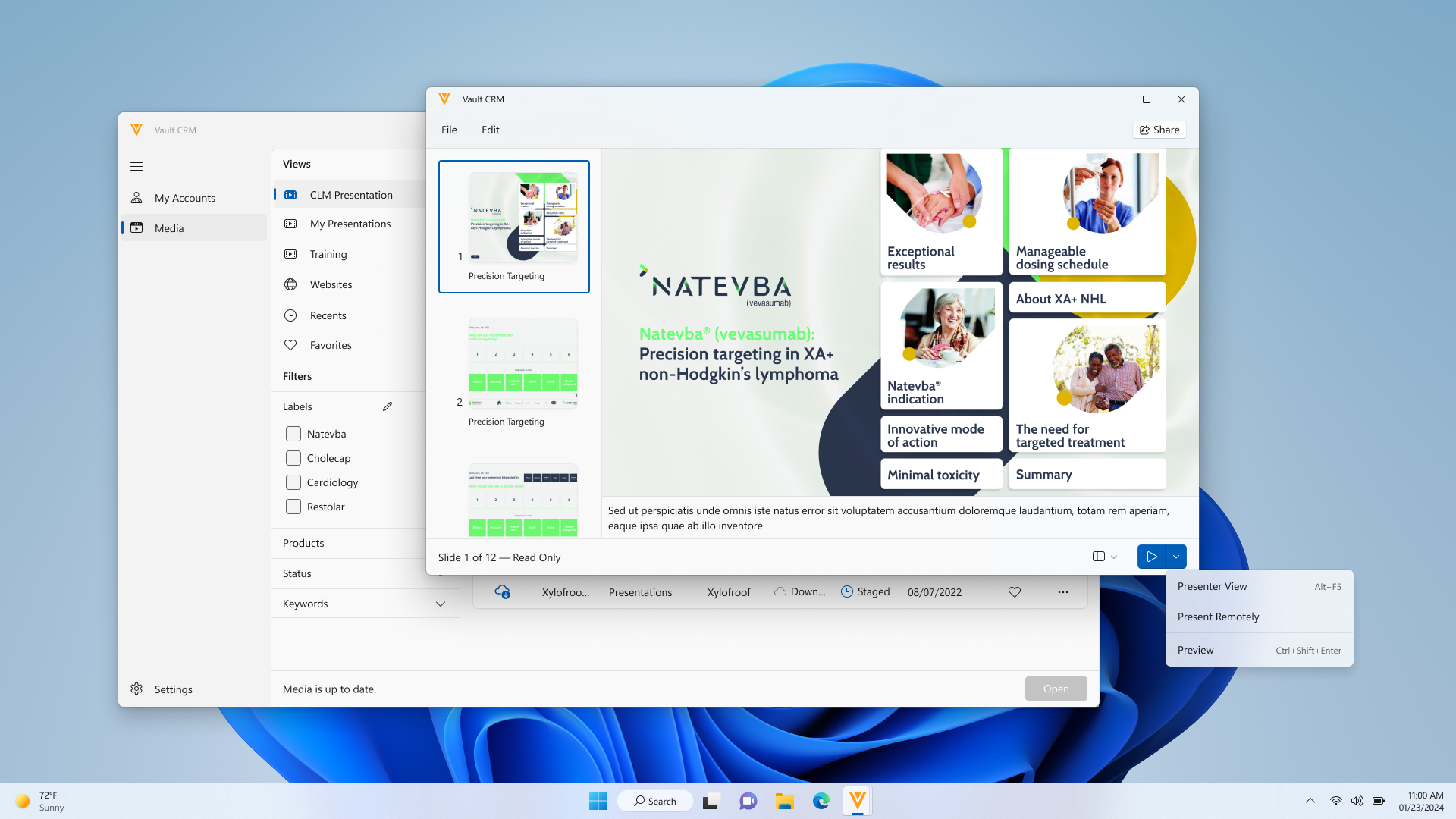Toggle the present options dropdown arrow
This screenshot has width=1456, height=819.
point(1176,557)
